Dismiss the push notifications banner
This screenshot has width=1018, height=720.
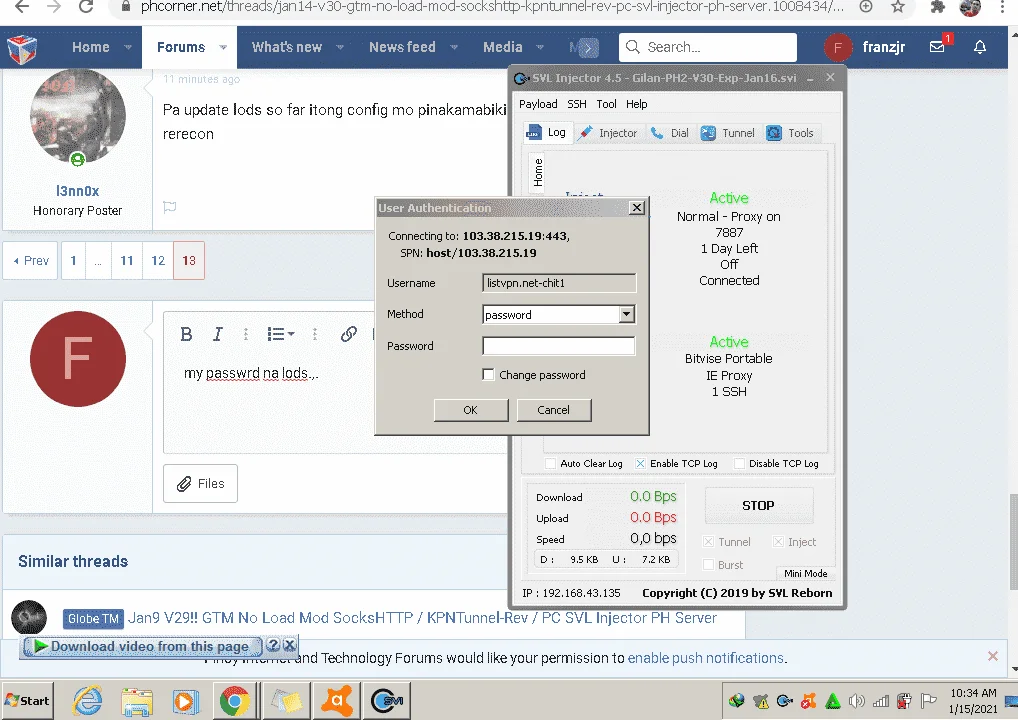point(993,656)
